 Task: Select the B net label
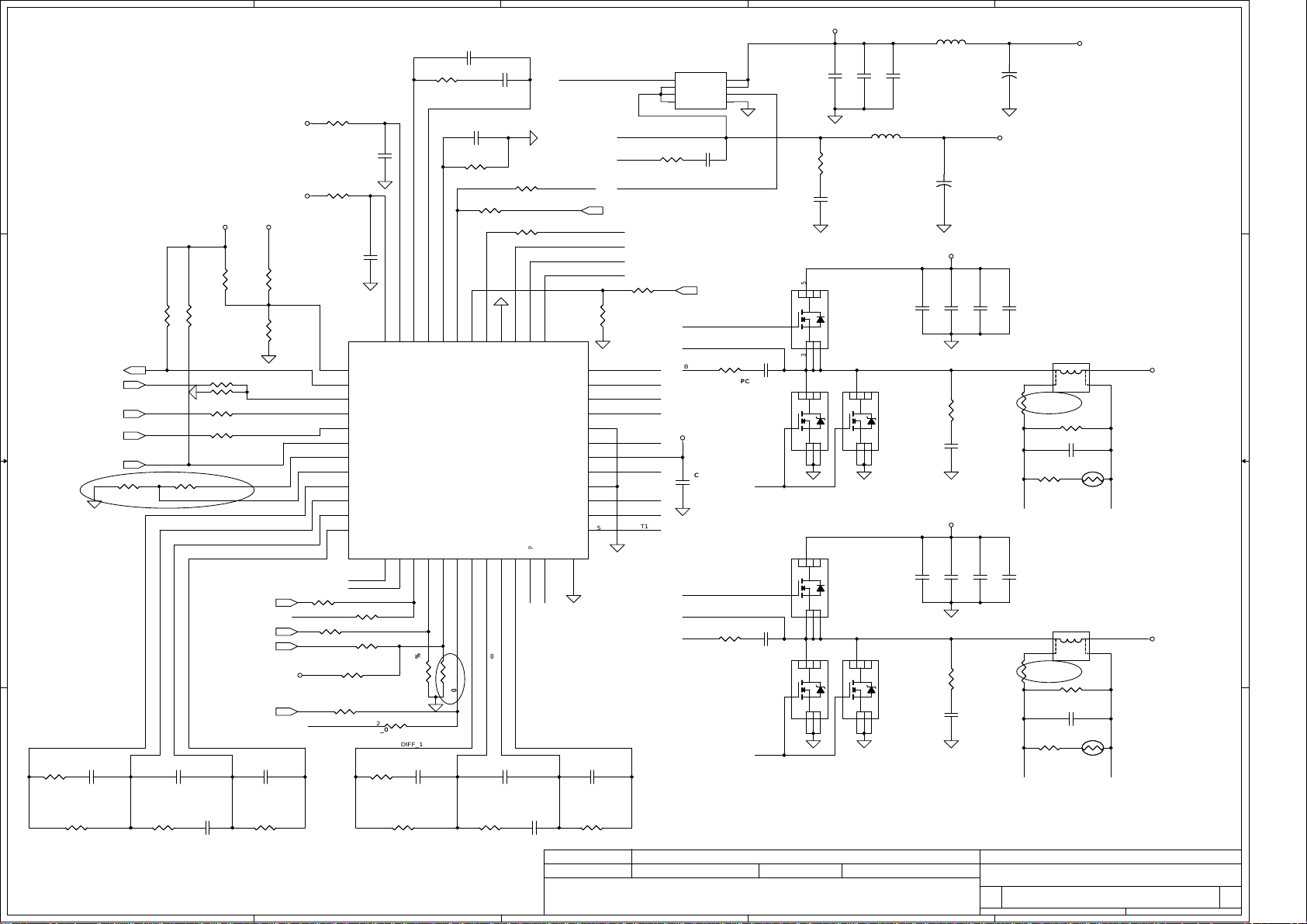pos(686,366)
